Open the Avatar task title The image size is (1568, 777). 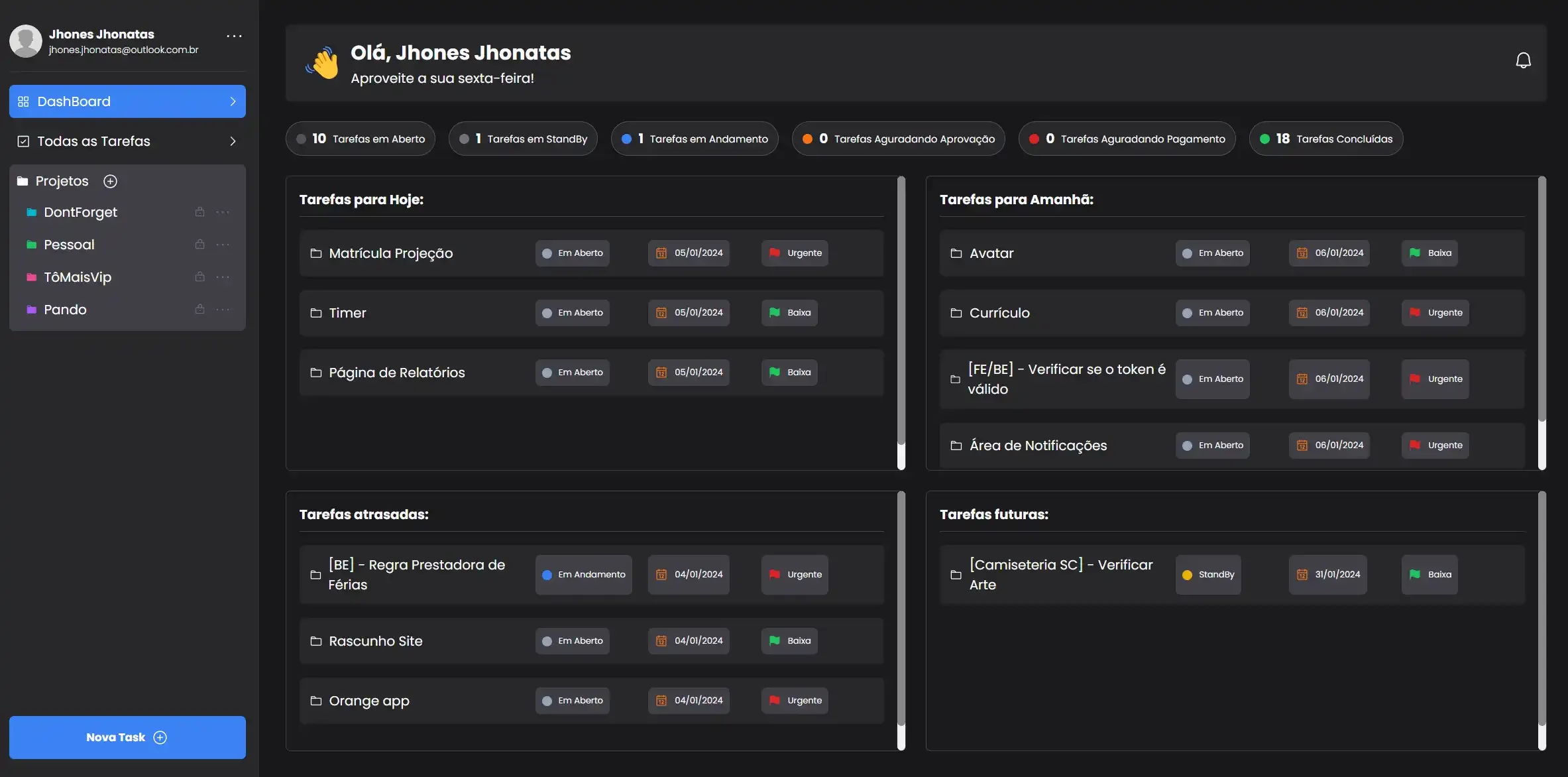coord(991,253)
